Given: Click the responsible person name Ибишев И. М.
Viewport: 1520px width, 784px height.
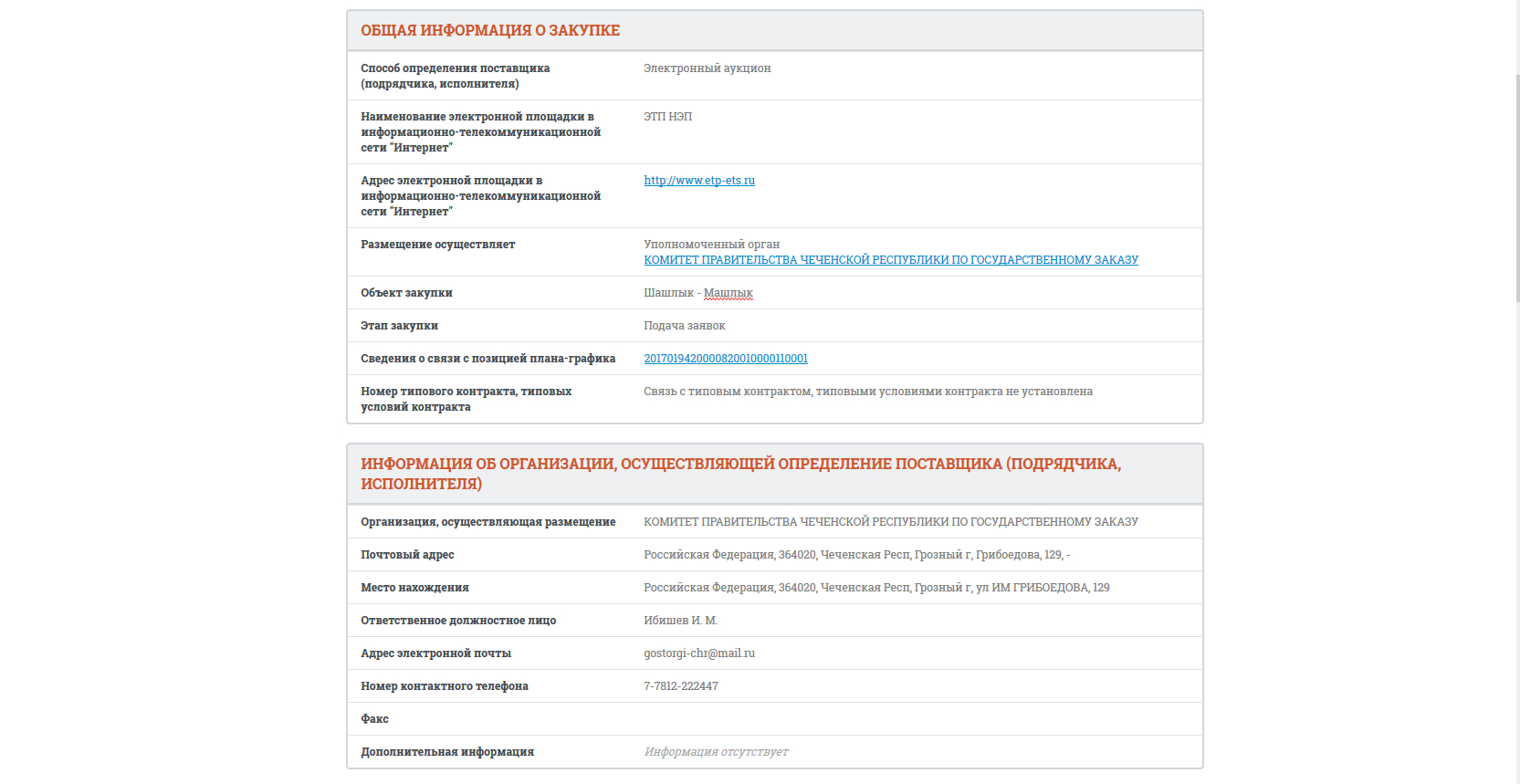Looking at the screenshot, I should click(x=680, y=621).
